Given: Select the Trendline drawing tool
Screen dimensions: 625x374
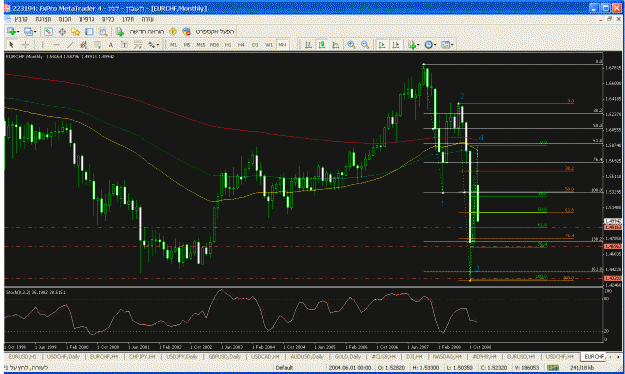Looking at the screenshot, I should (70, 45).
